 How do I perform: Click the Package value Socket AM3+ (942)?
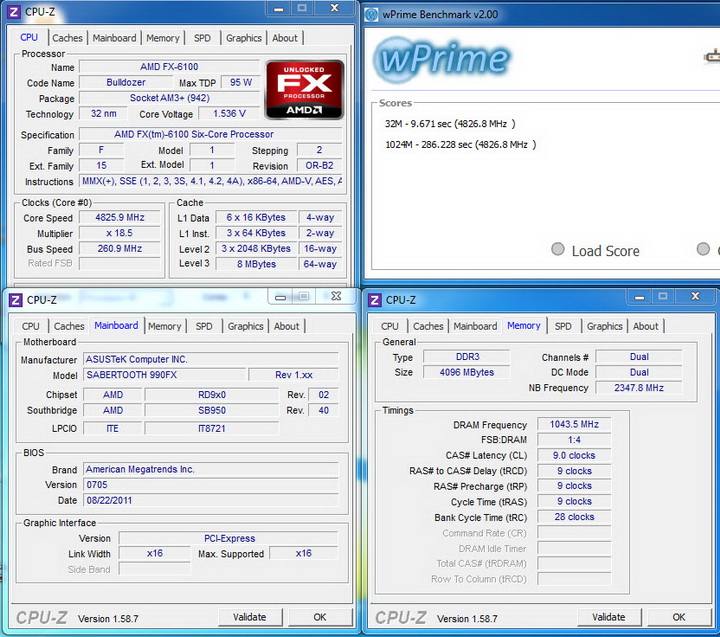(x=169, y=98)
